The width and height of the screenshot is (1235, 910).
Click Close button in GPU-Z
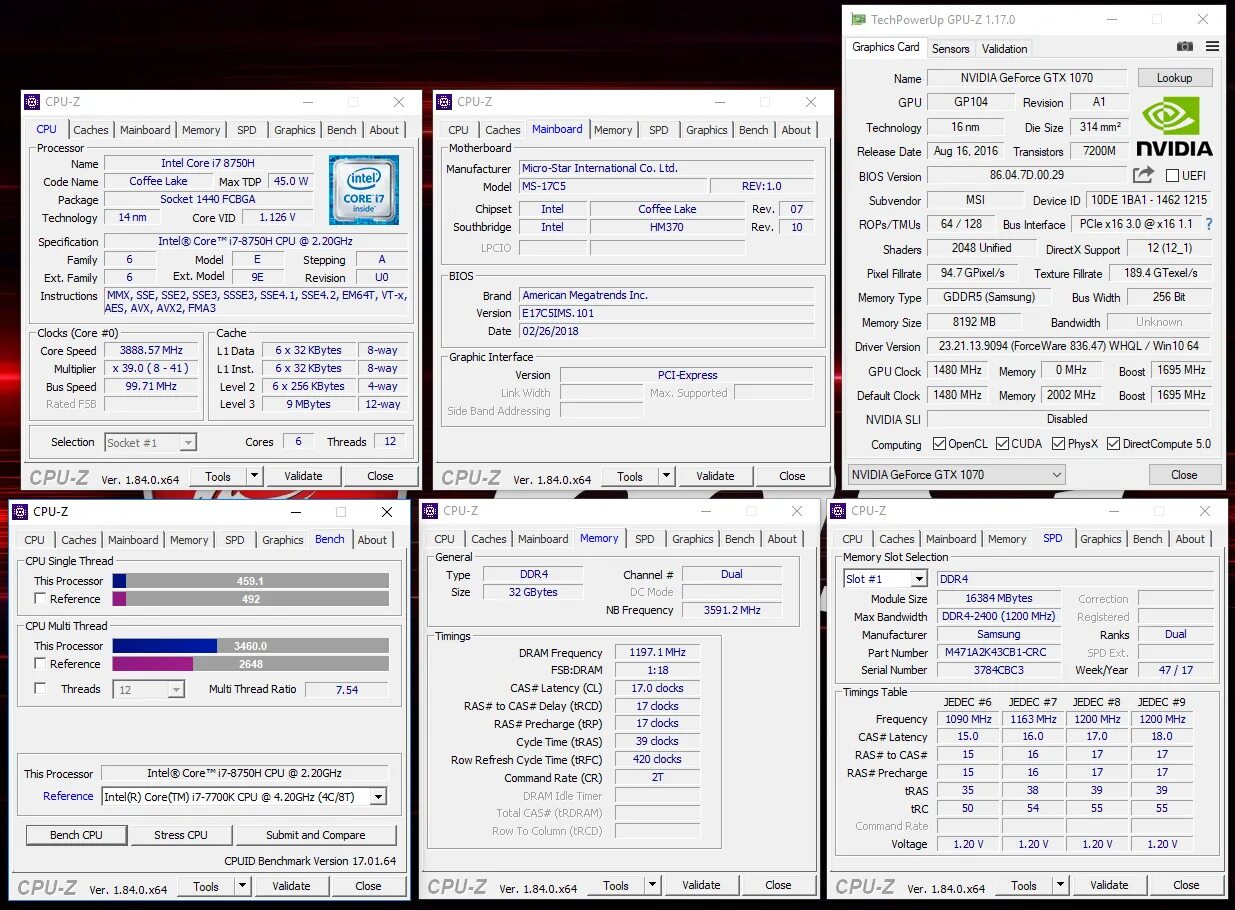coord(1184,475)
